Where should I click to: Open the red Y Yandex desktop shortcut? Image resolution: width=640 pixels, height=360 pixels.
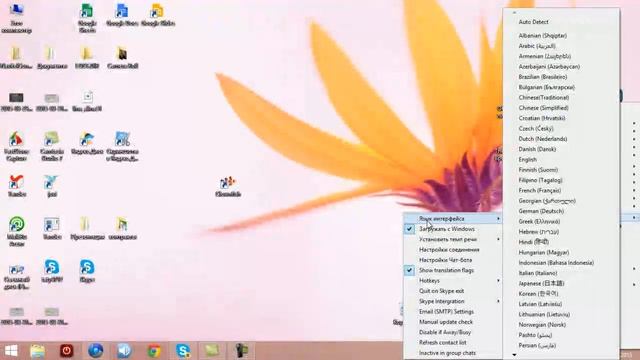coord(16,187)
